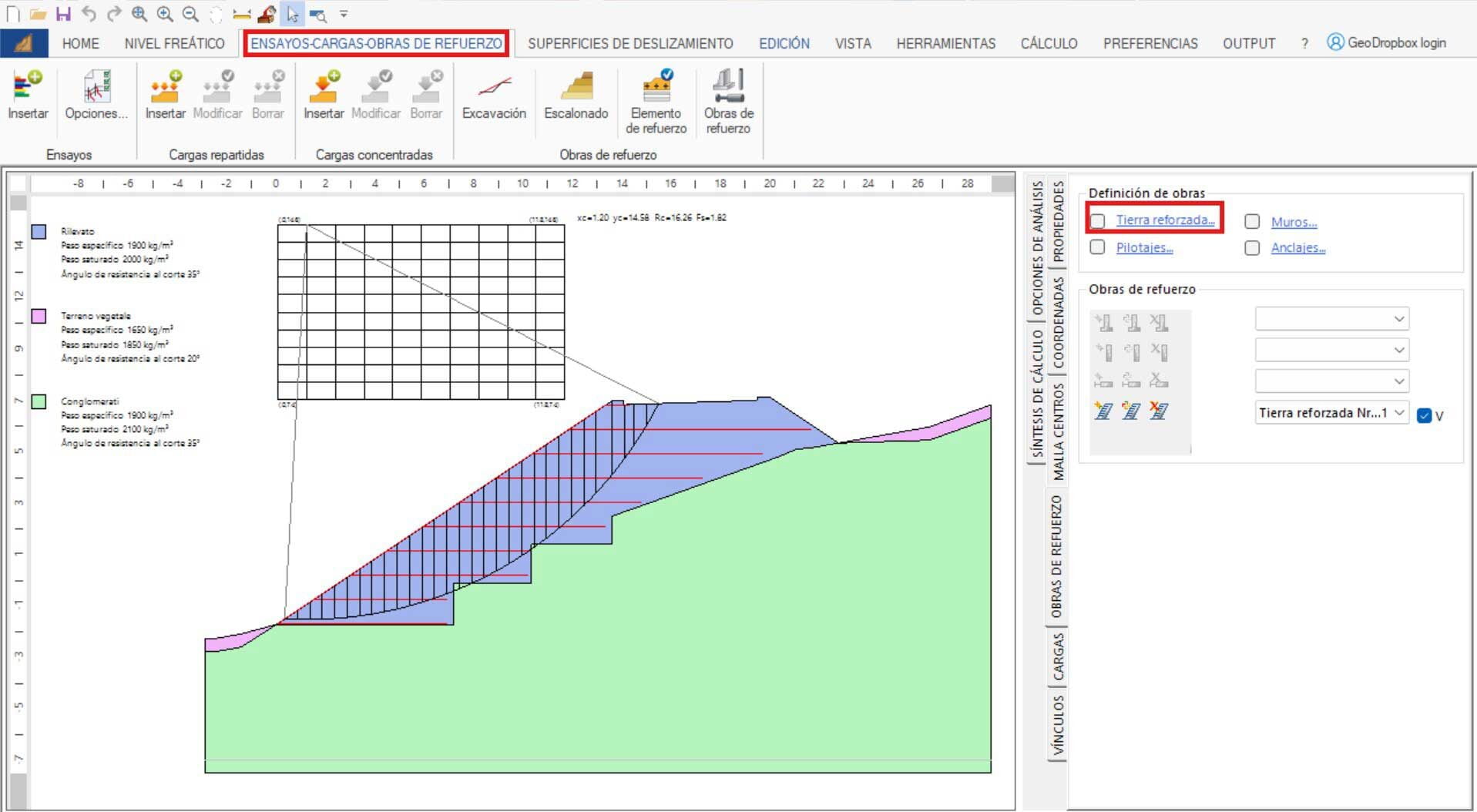The width and height of the screenshot is (1477, 812).
Task: Open the Pilotajes... link
Action: pyautogui.click(x=1144, y=247)
